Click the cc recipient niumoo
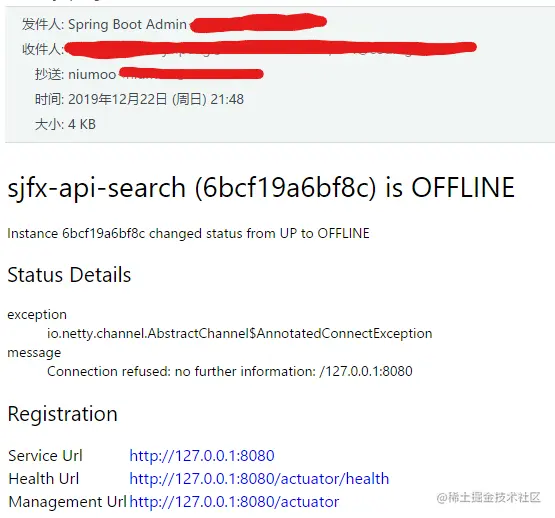 (x=92, y=75)
